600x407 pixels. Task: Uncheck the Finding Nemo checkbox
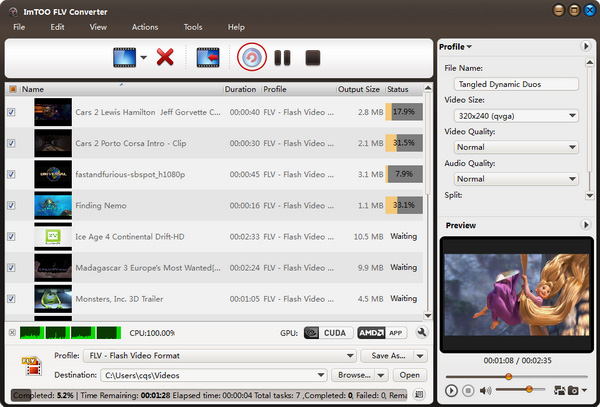(11, 205)
